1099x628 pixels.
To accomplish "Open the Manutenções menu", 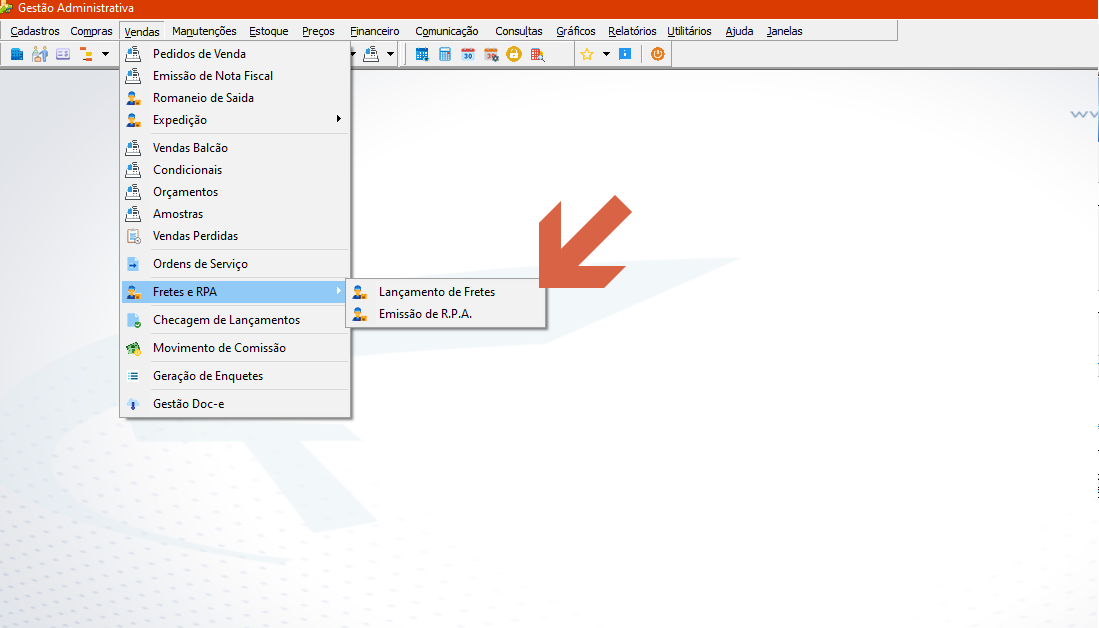I will pyautogui.click(x=204, y=31).
